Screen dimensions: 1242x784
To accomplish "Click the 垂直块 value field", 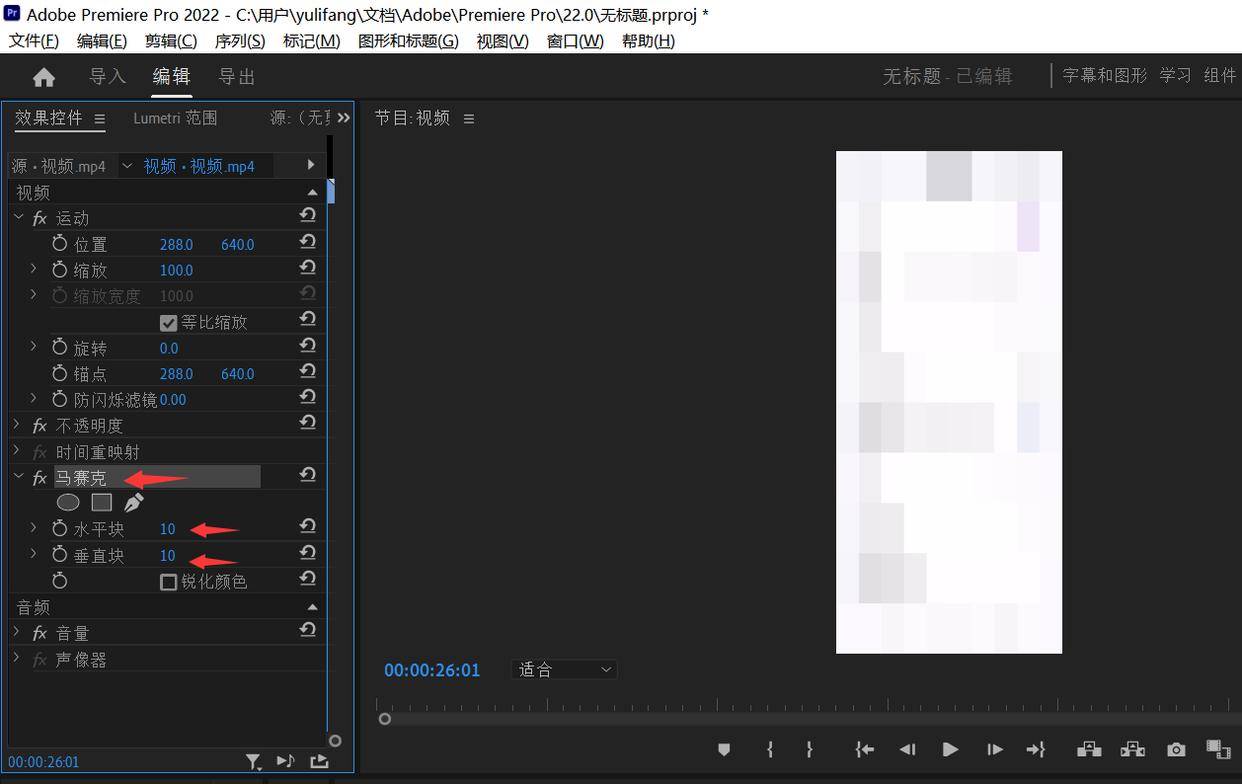I will point(167,555).
